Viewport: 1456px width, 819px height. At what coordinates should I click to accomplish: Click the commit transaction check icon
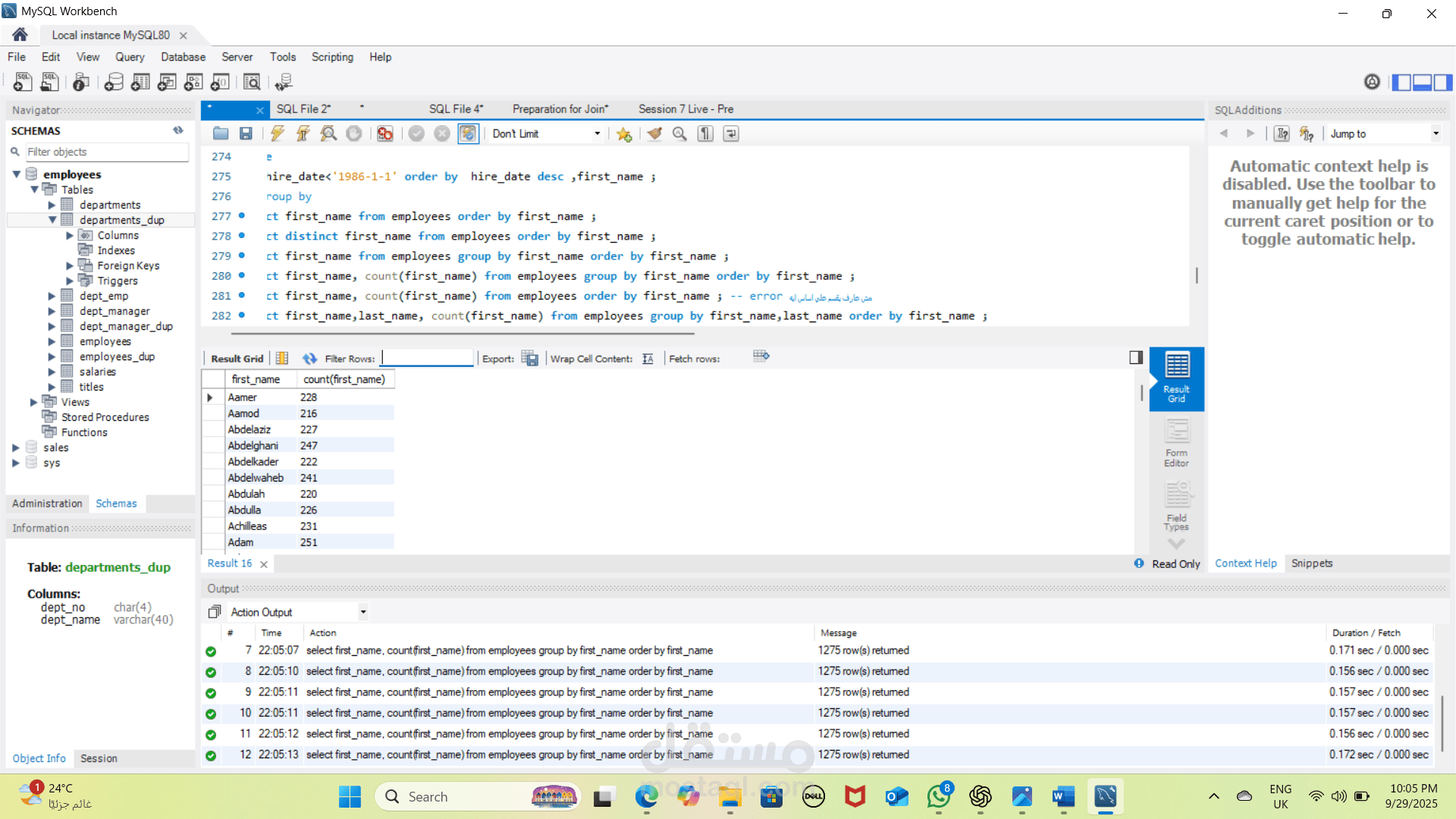[416, 133]
